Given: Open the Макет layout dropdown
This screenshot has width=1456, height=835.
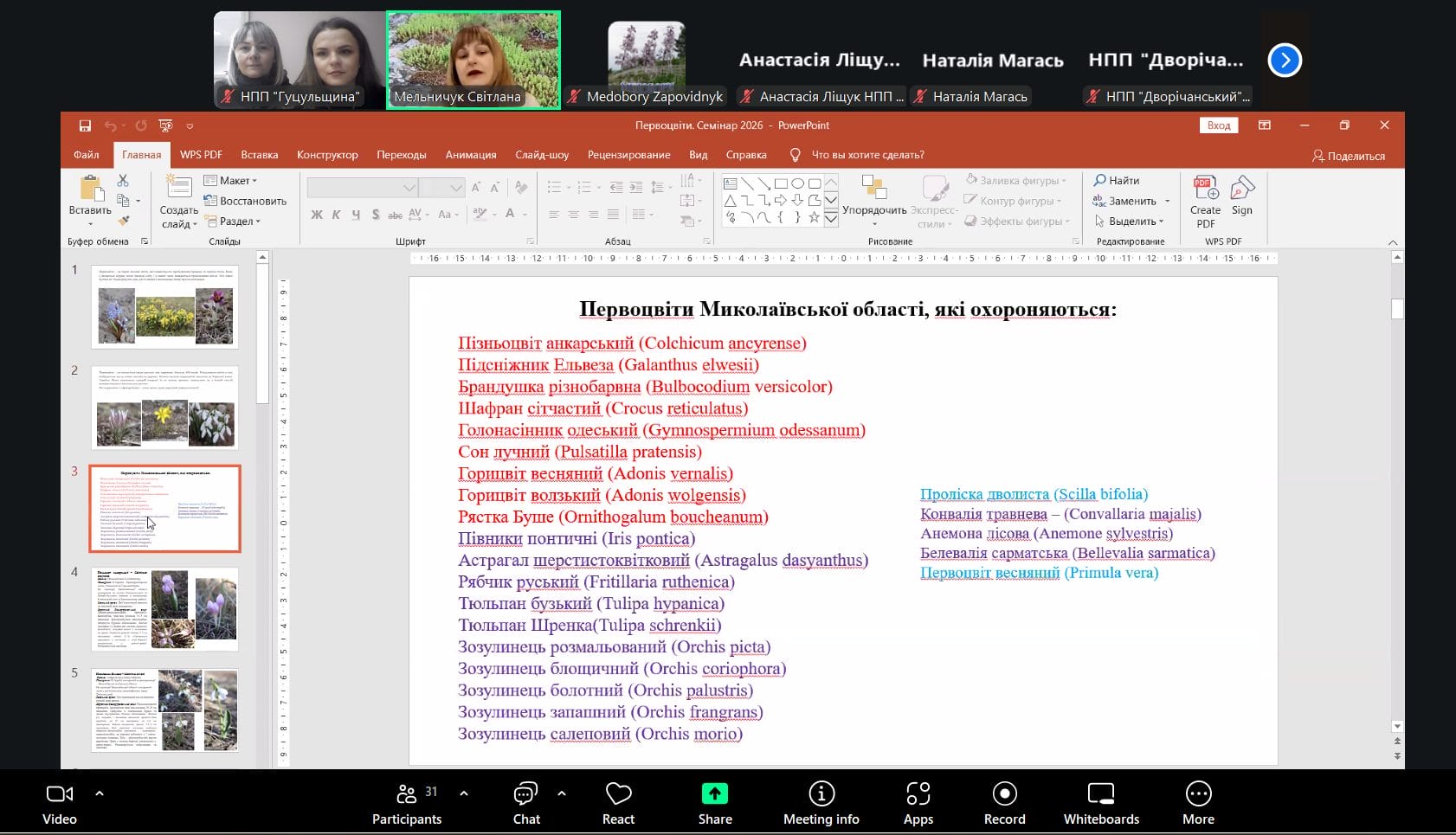Looking at the screenshot, I should tap(231, 181).
